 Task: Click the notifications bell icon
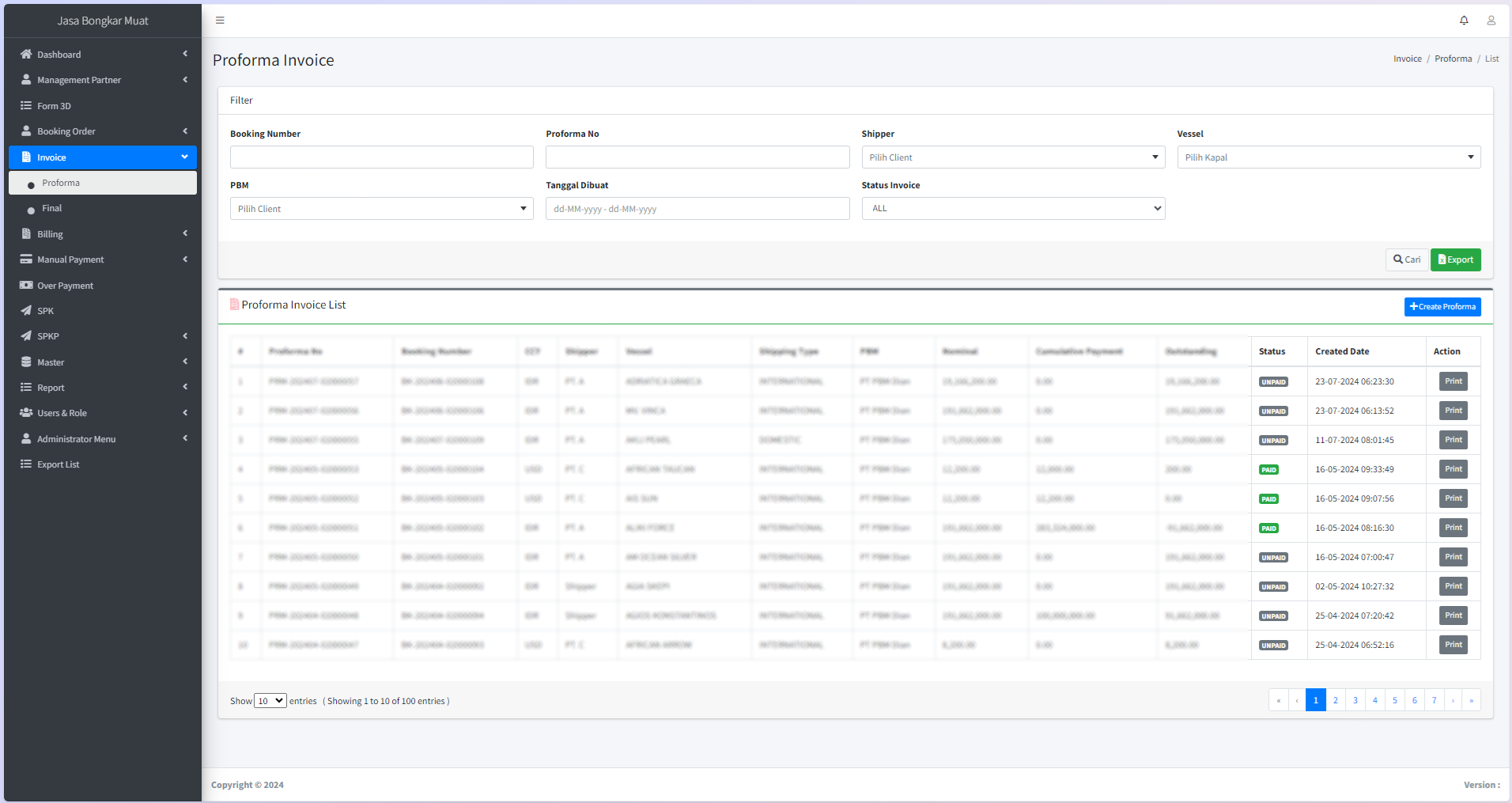[1464, 20]
